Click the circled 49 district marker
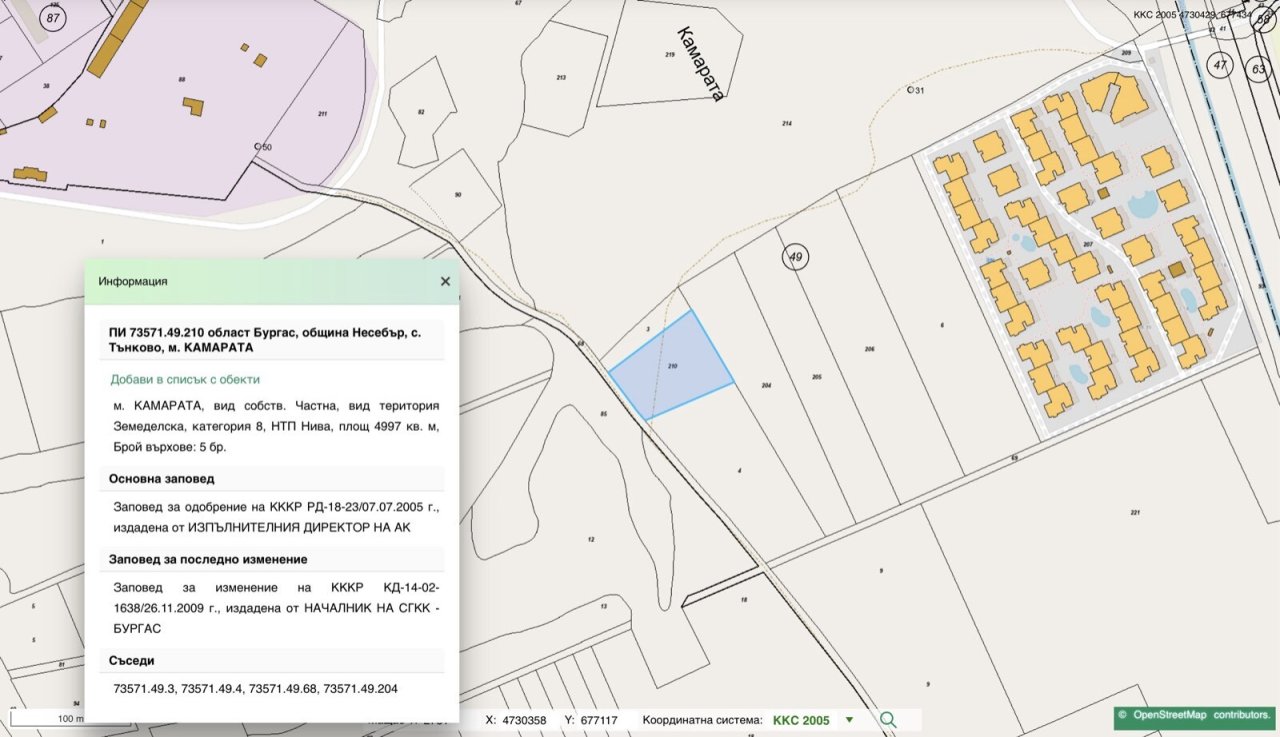This screenshot has width=1280, height=737. pos(795,257)
